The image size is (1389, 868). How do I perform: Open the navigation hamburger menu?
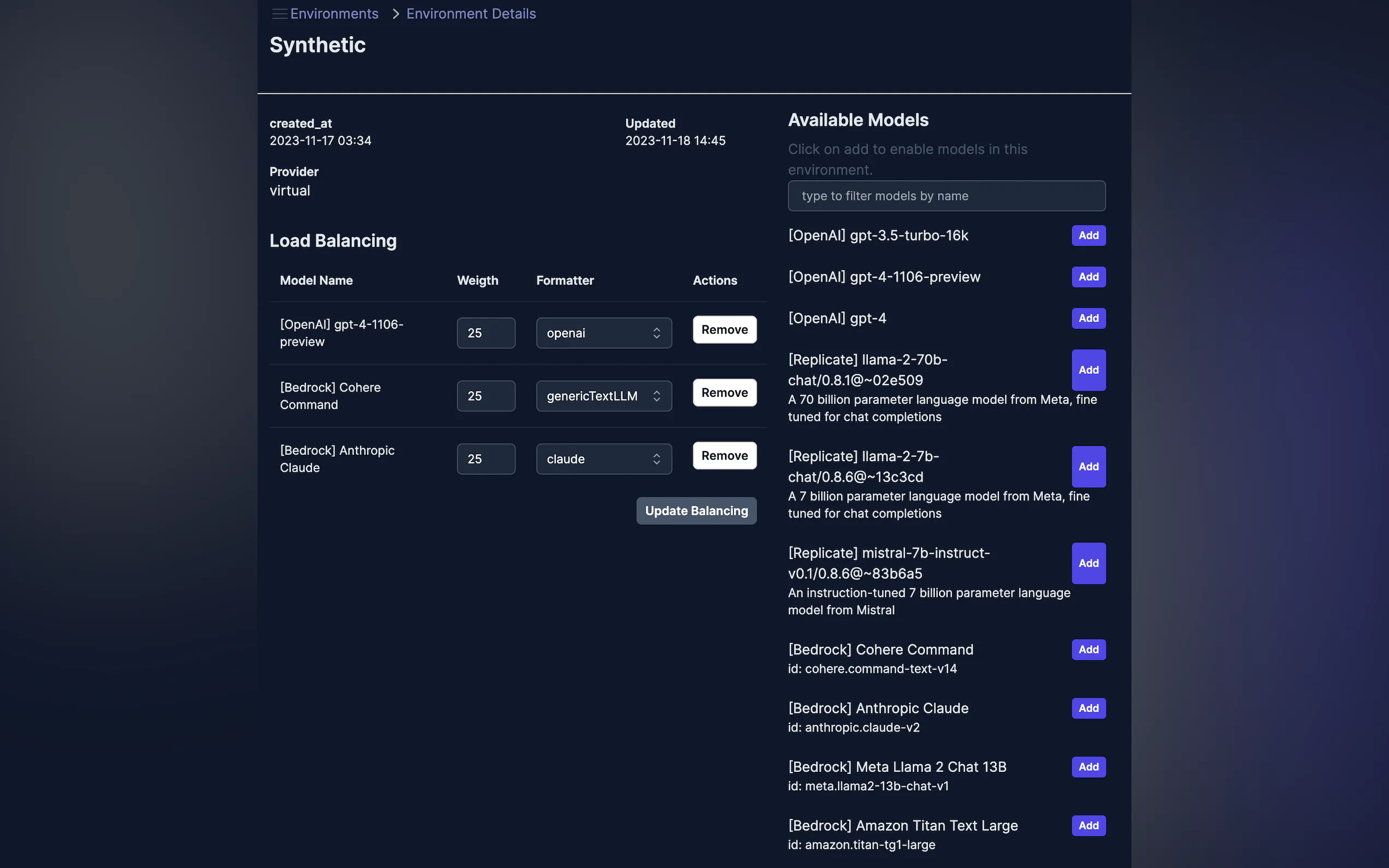(x=279, y=13)
